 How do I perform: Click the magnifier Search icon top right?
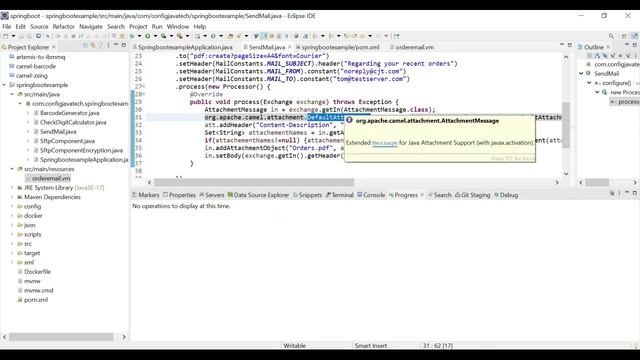coord(611,36)
